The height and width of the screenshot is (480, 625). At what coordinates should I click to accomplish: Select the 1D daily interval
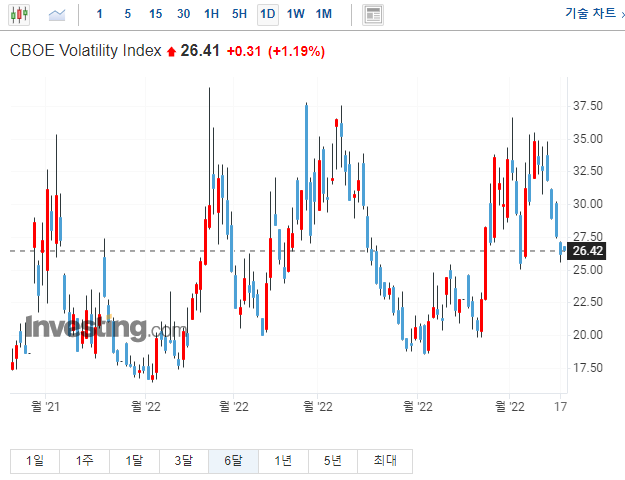coord(267,14)
